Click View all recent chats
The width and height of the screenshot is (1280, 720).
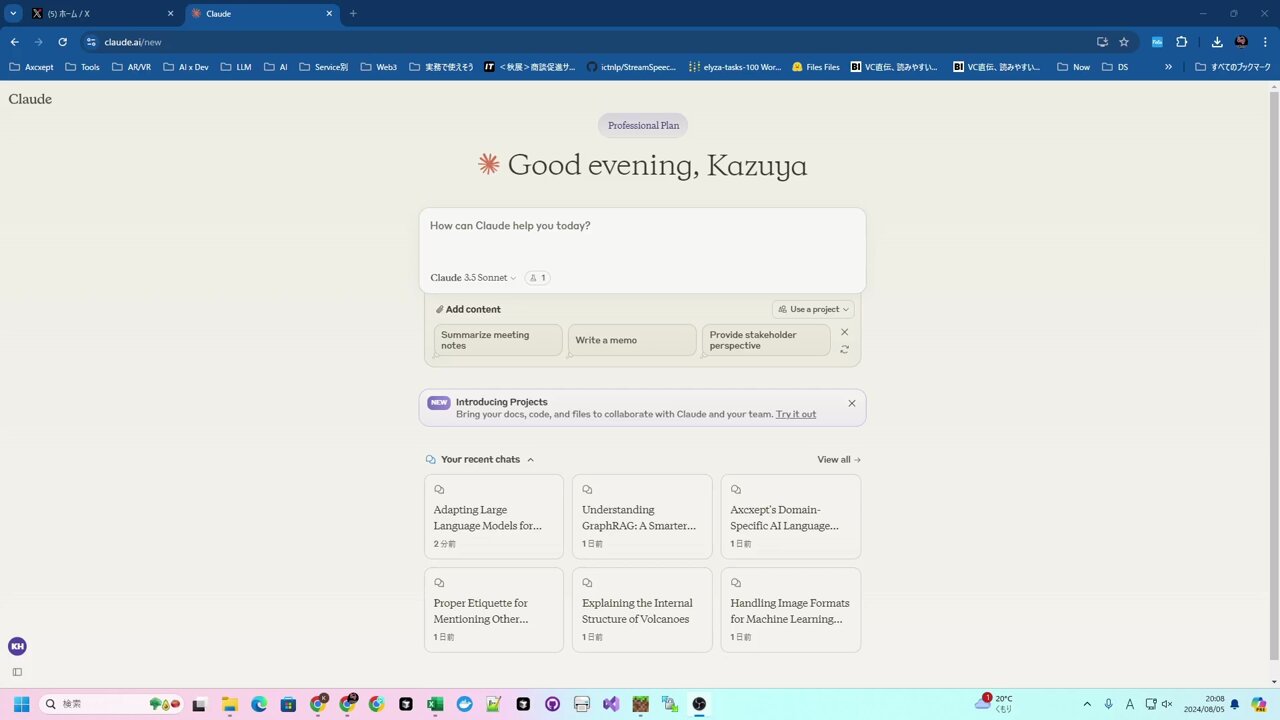coord(839,460)
